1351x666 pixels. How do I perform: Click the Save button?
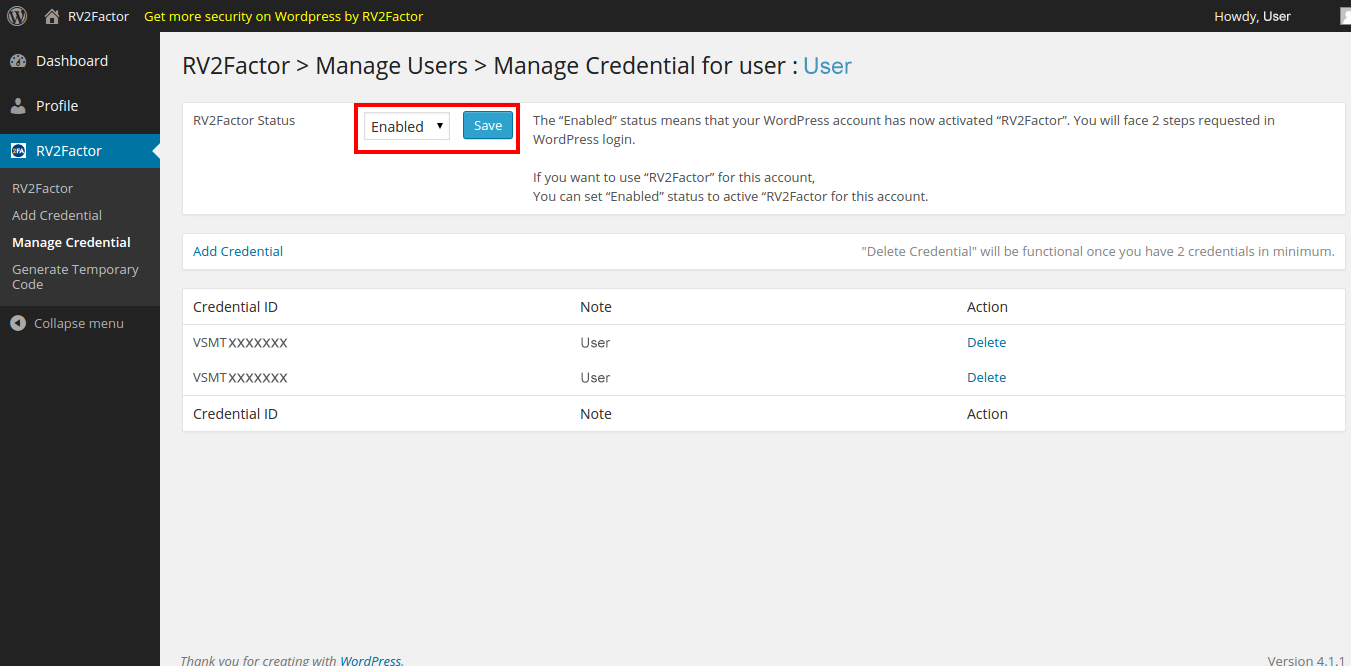point(488,125)
